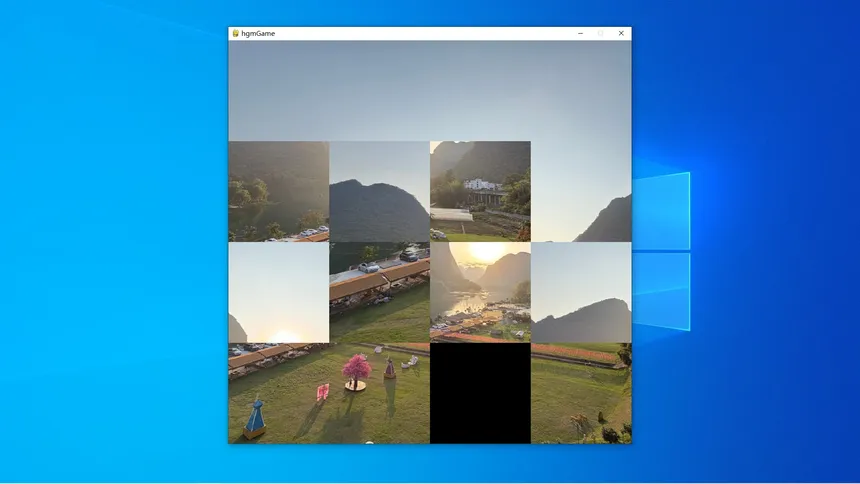Select the top-right corner plain sky tile
This screenshot has width=860, height=484.
(581, 90)
